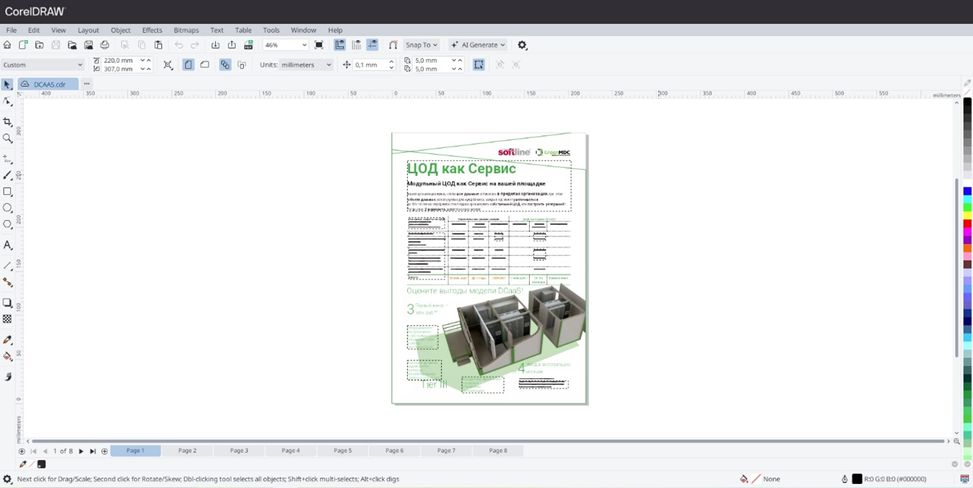Click the page width 220,0 mm field
The width and height of the screenshot is (973, 488).
(x=120, y=60)
